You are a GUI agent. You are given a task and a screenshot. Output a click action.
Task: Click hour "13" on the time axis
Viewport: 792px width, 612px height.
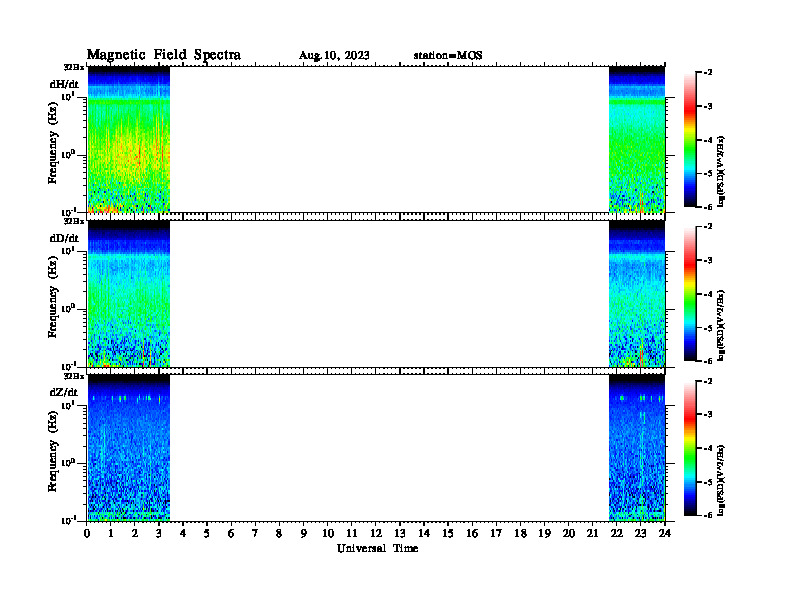pyautogui.click(x=400, y=533)
